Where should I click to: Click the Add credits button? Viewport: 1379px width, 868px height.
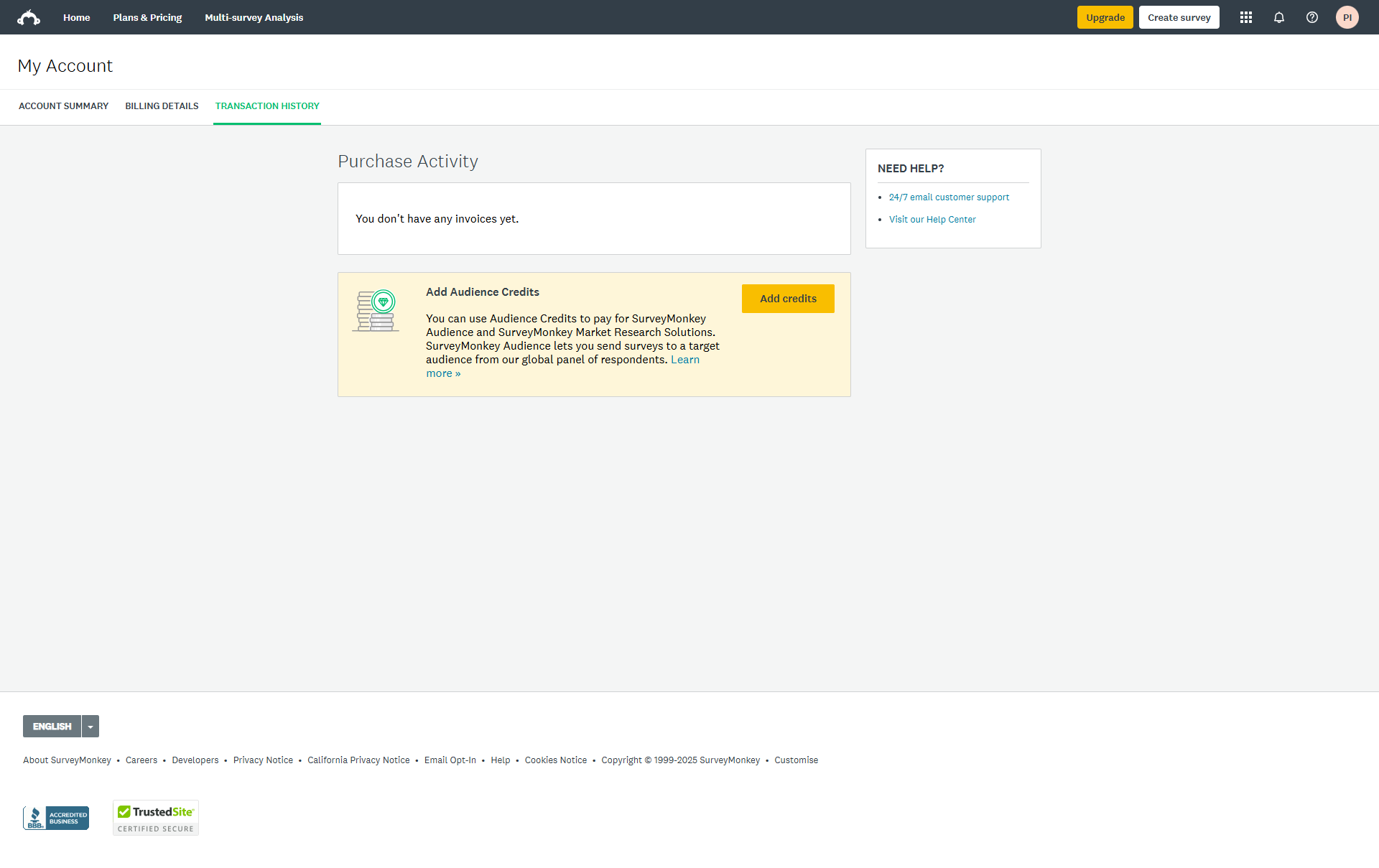(x=788, y=299)
